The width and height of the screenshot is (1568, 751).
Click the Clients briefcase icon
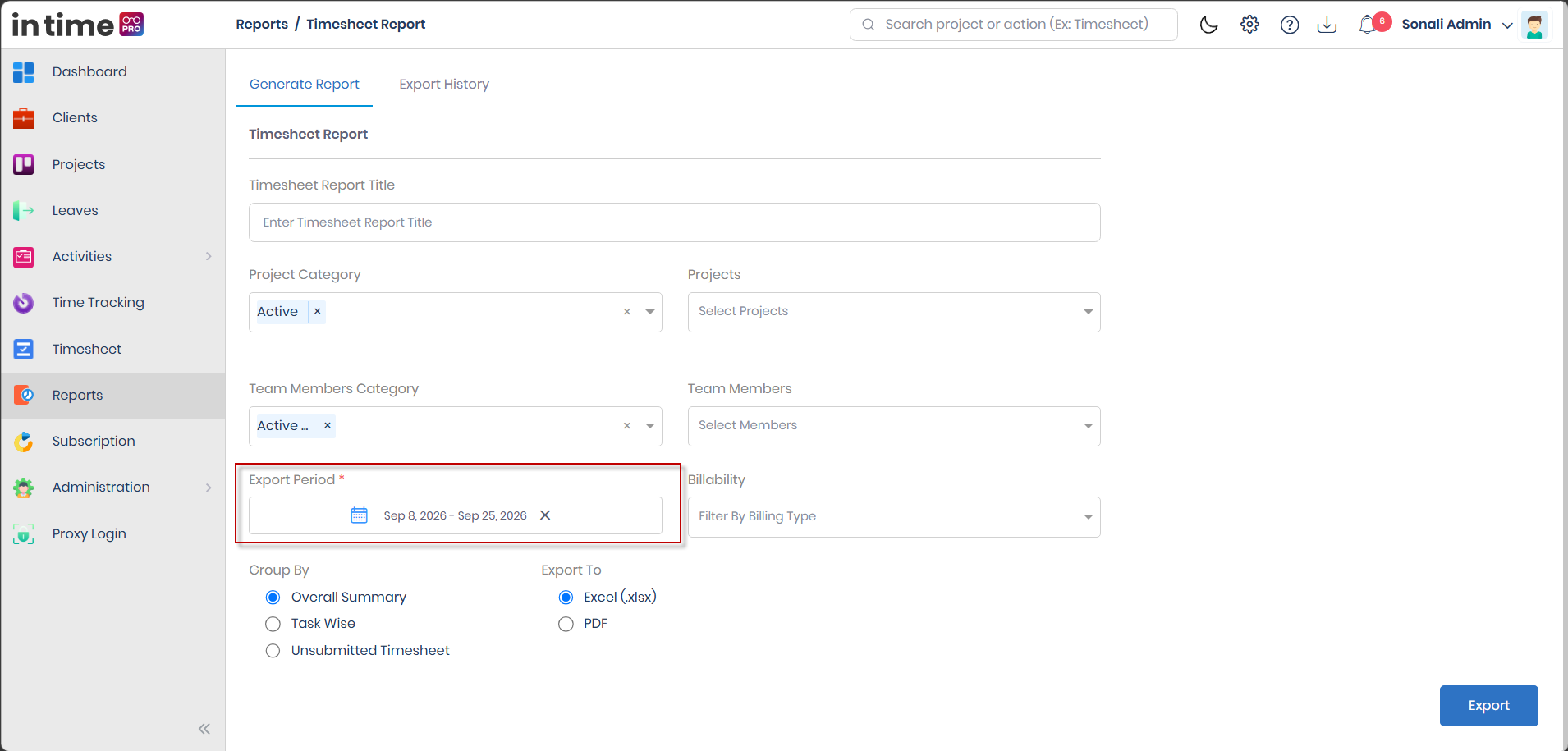pyautogui.click(x=24, y=118)
